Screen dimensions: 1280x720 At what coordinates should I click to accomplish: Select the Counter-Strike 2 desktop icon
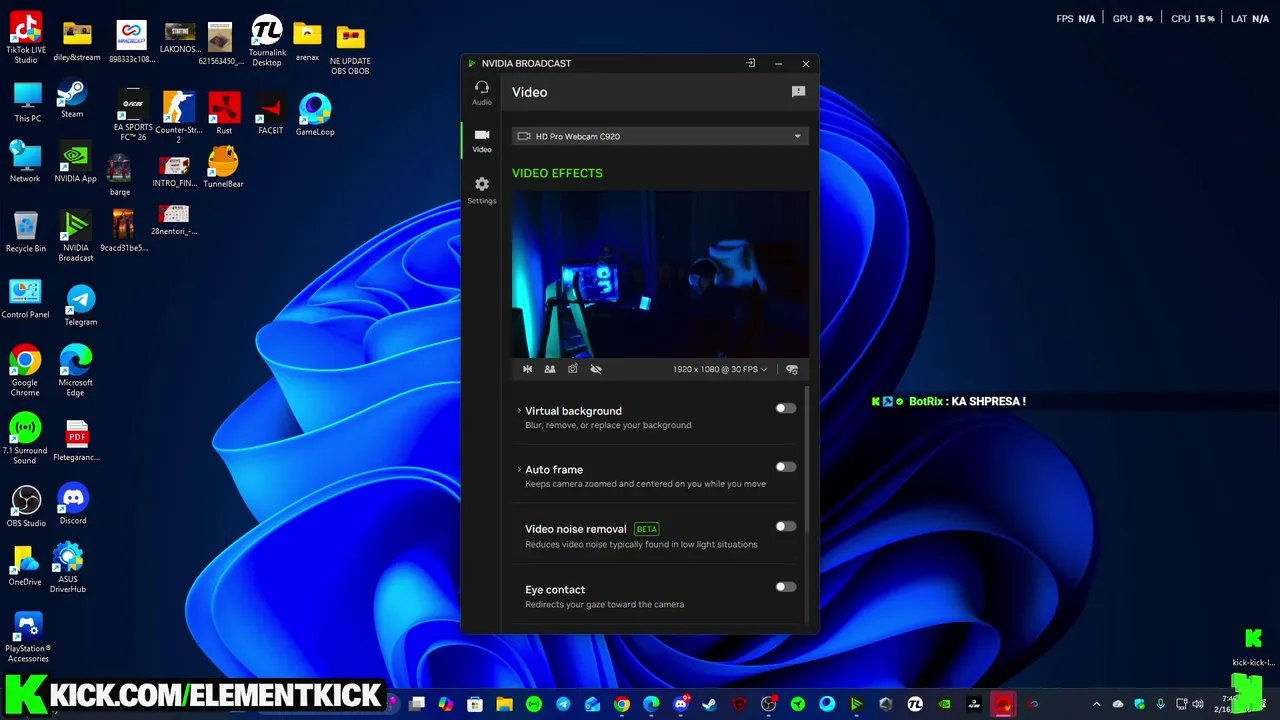(x=179, y=117)
